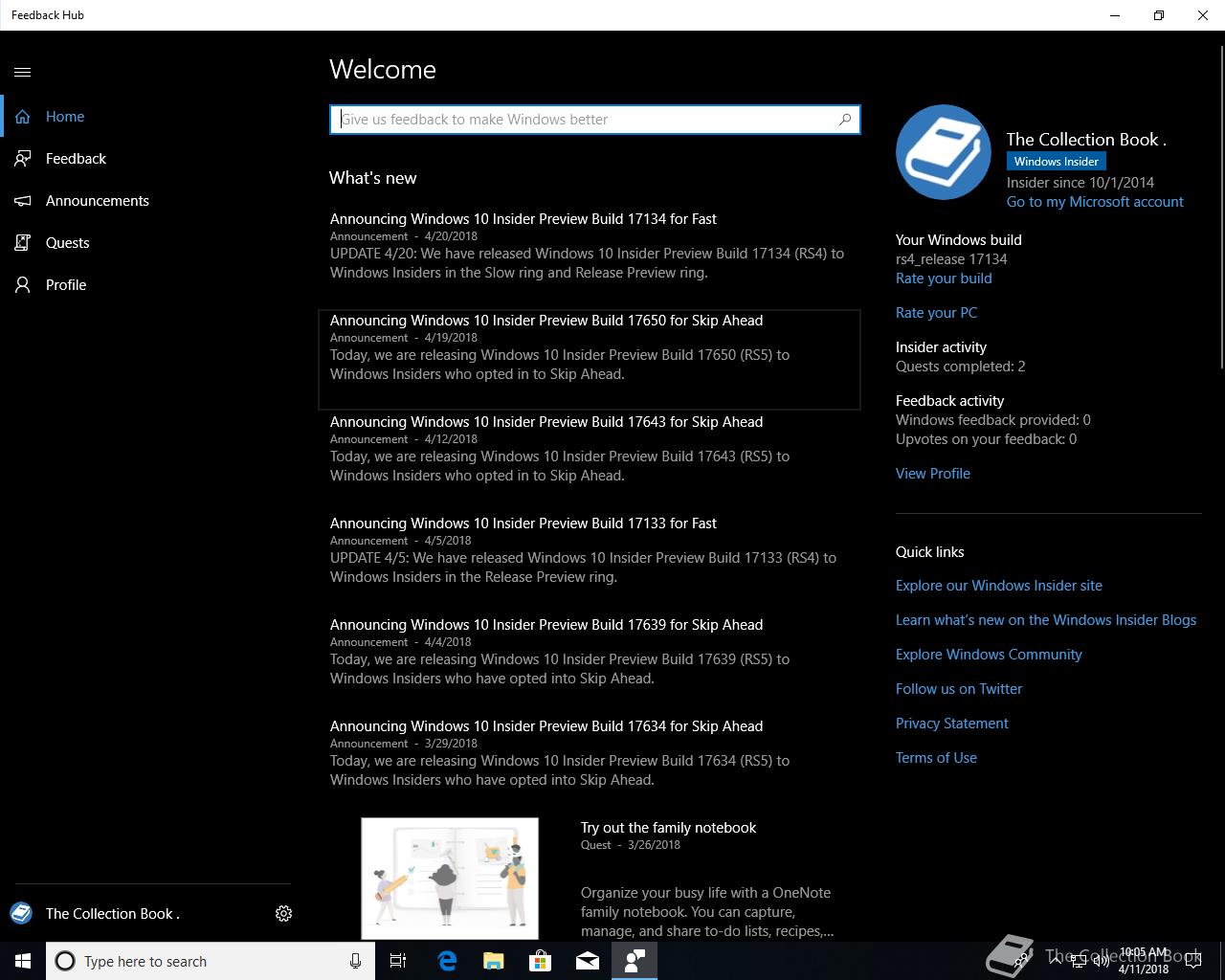Click the search magnifier icon in feedback box
This screenshot has width=1225, height=980.
point(845,120)
